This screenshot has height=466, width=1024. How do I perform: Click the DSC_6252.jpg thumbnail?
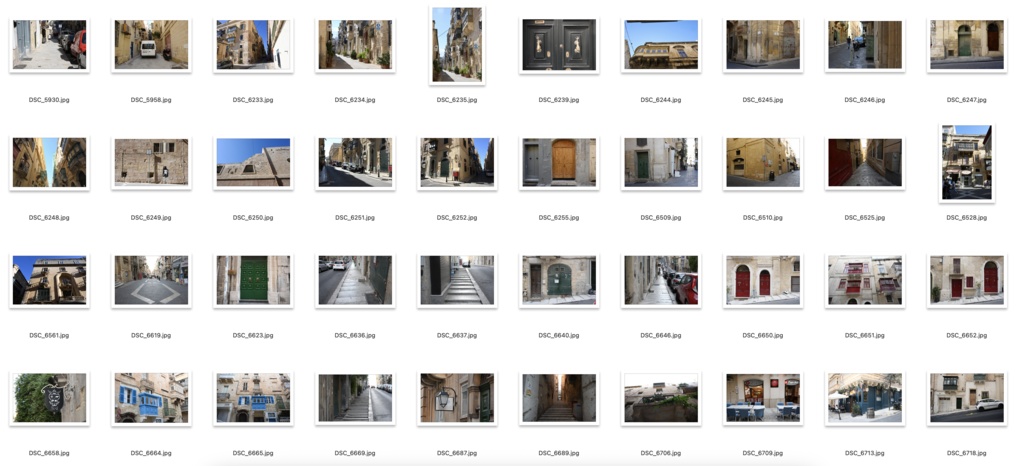point(457,163)
